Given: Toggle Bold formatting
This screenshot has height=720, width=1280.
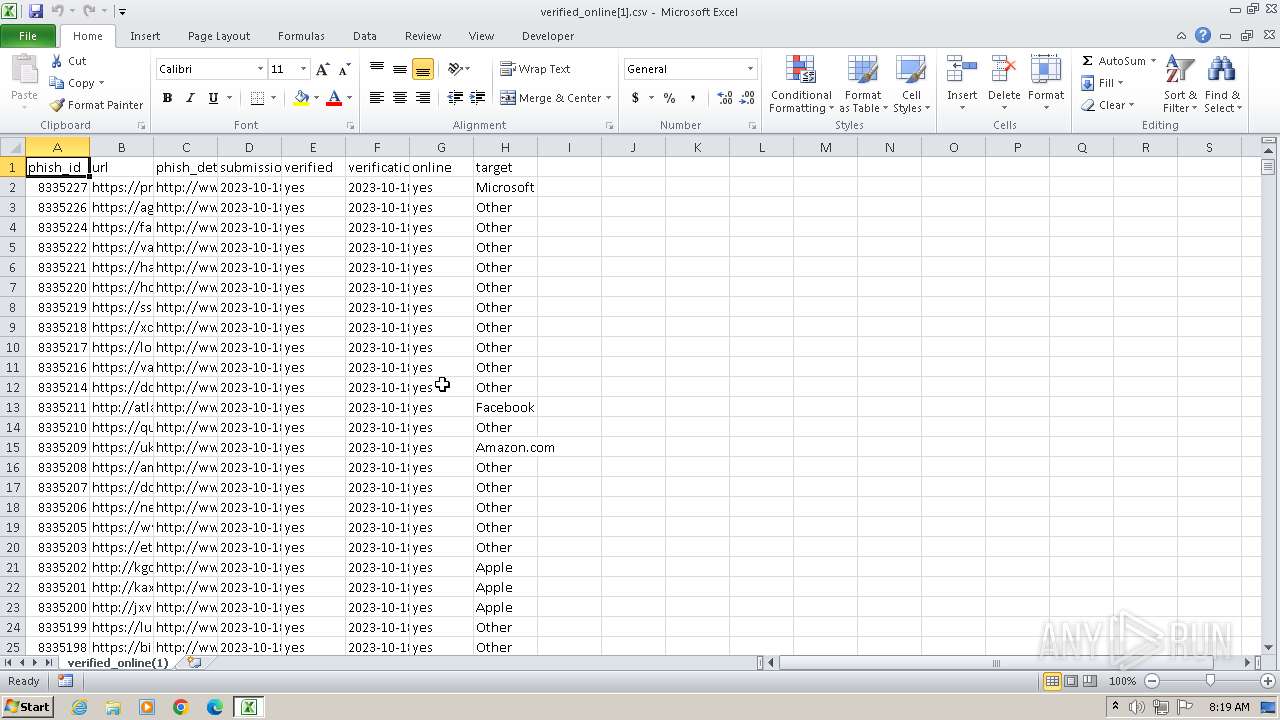Looking at the screenshot, I should [167, 98].
